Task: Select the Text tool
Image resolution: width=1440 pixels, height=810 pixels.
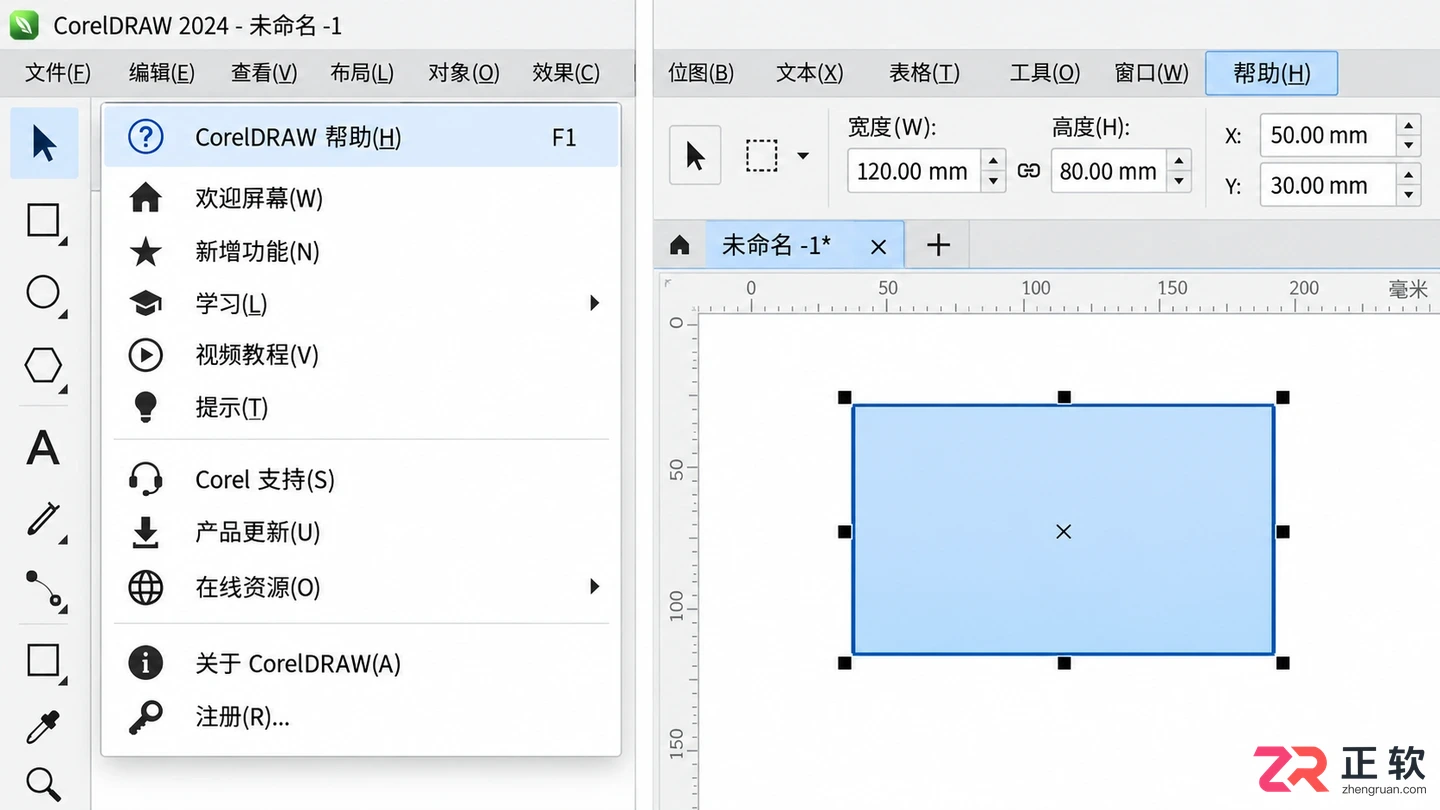Action: [42, 447]
